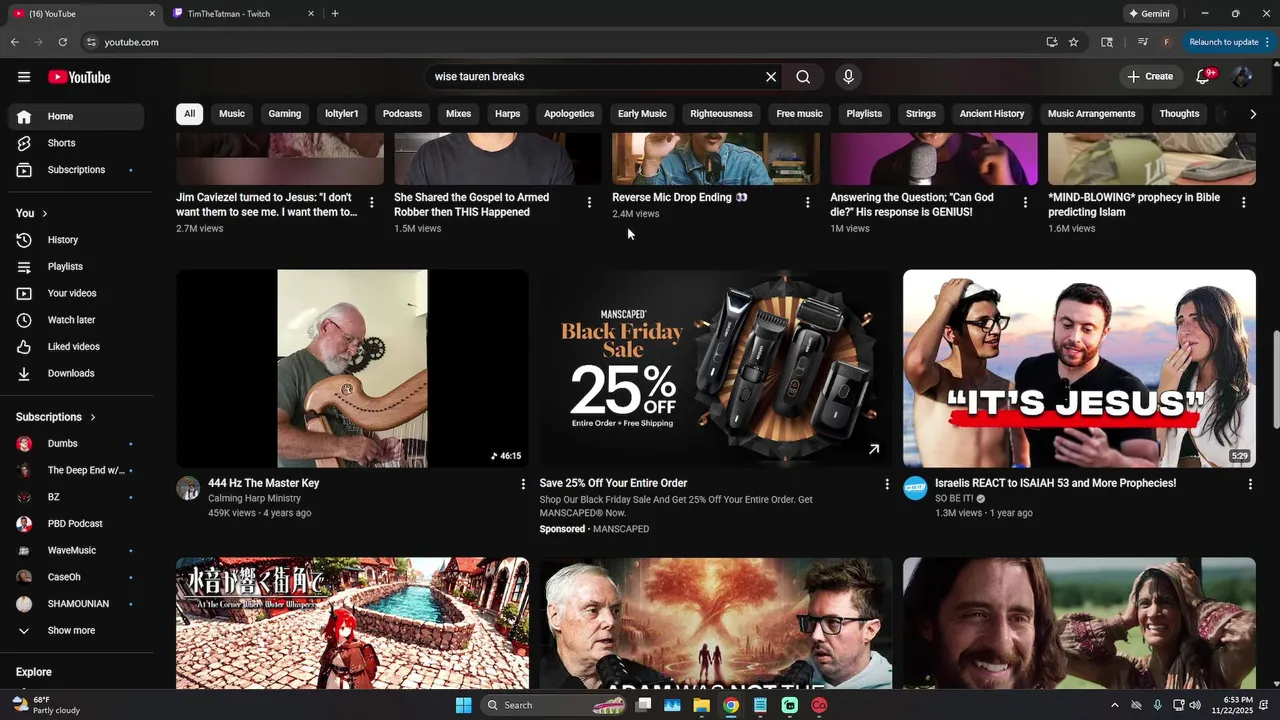Open Shorts from the sidebar
The height and width of the screenshot is (720, 1280).
click(76, 143)
